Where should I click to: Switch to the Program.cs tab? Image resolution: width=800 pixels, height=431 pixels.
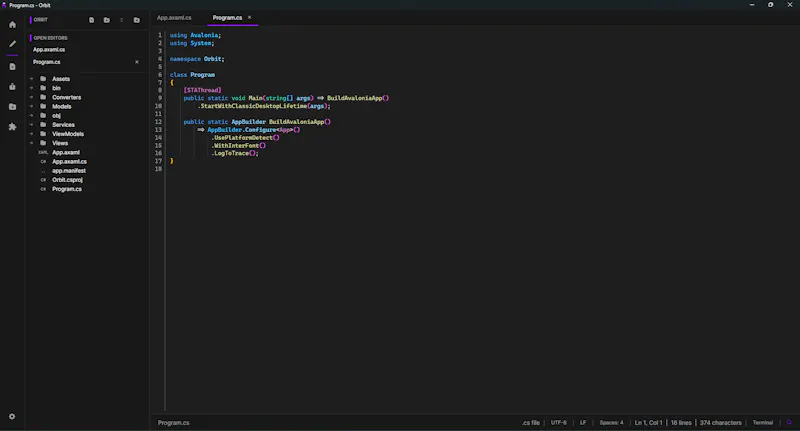pos(227,17)
